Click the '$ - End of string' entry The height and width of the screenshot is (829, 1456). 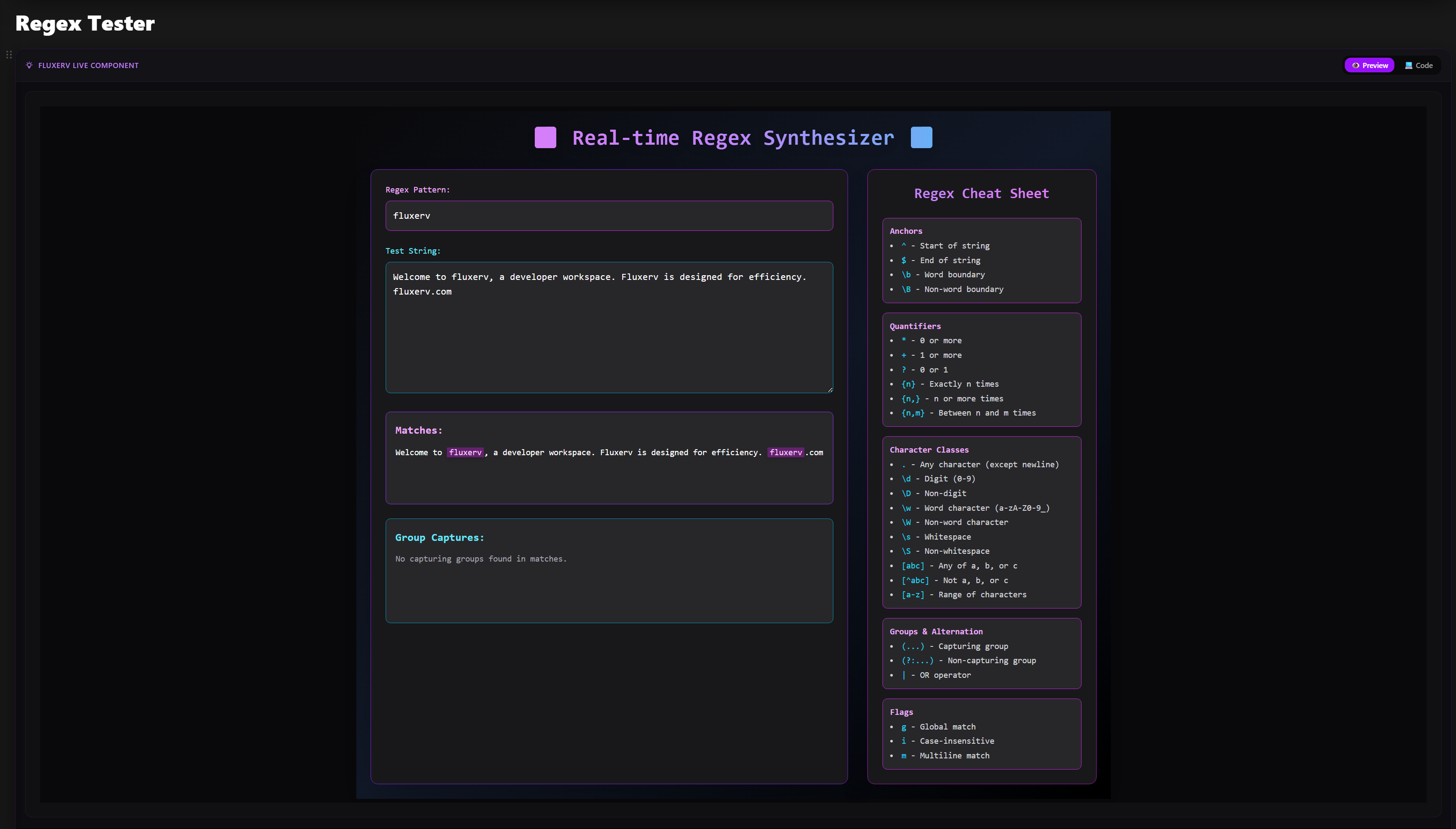point(941,260)
